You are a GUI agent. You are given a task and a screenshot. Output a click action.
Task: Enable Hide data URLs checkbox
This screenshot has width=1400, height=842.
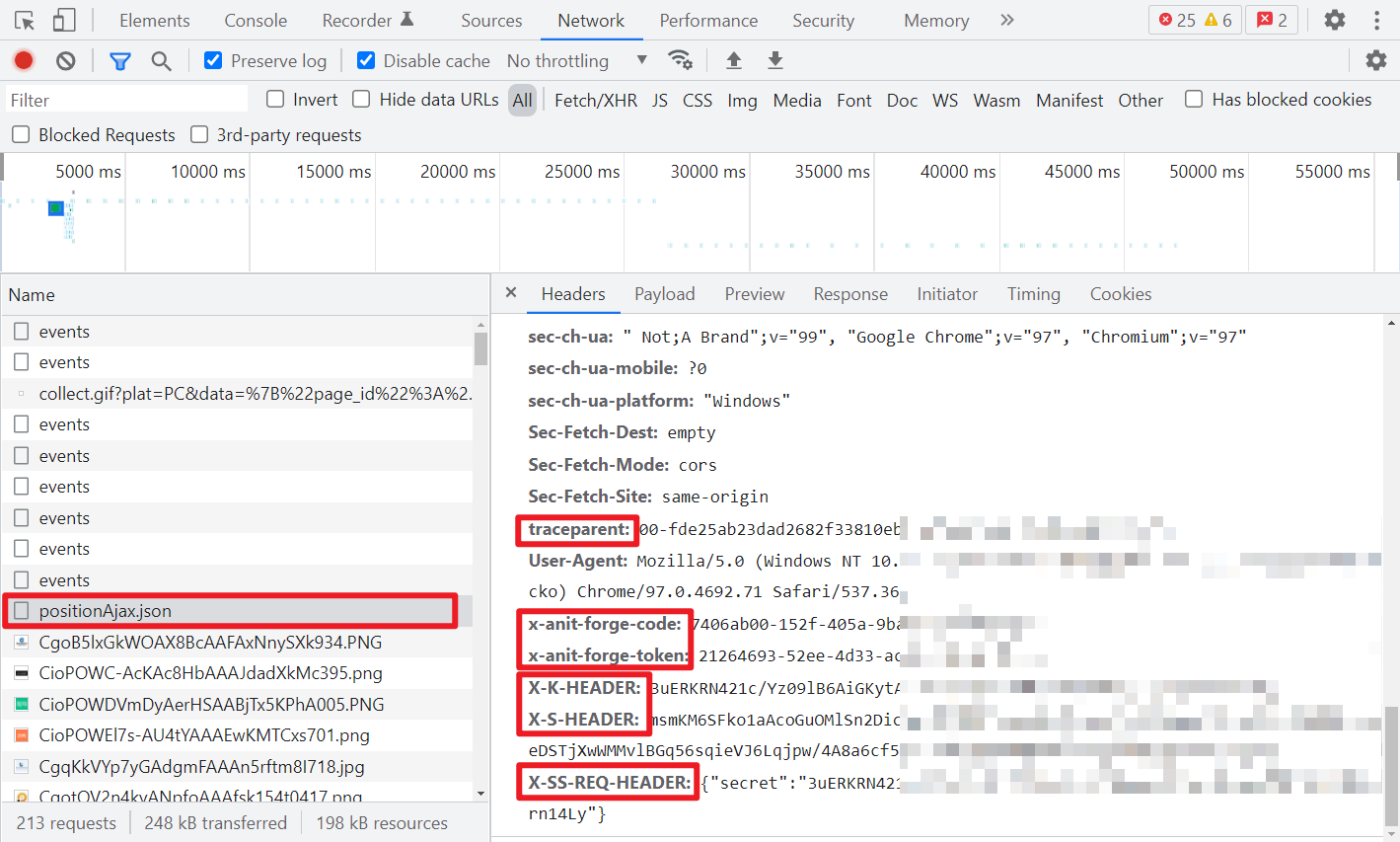point(361,99)
